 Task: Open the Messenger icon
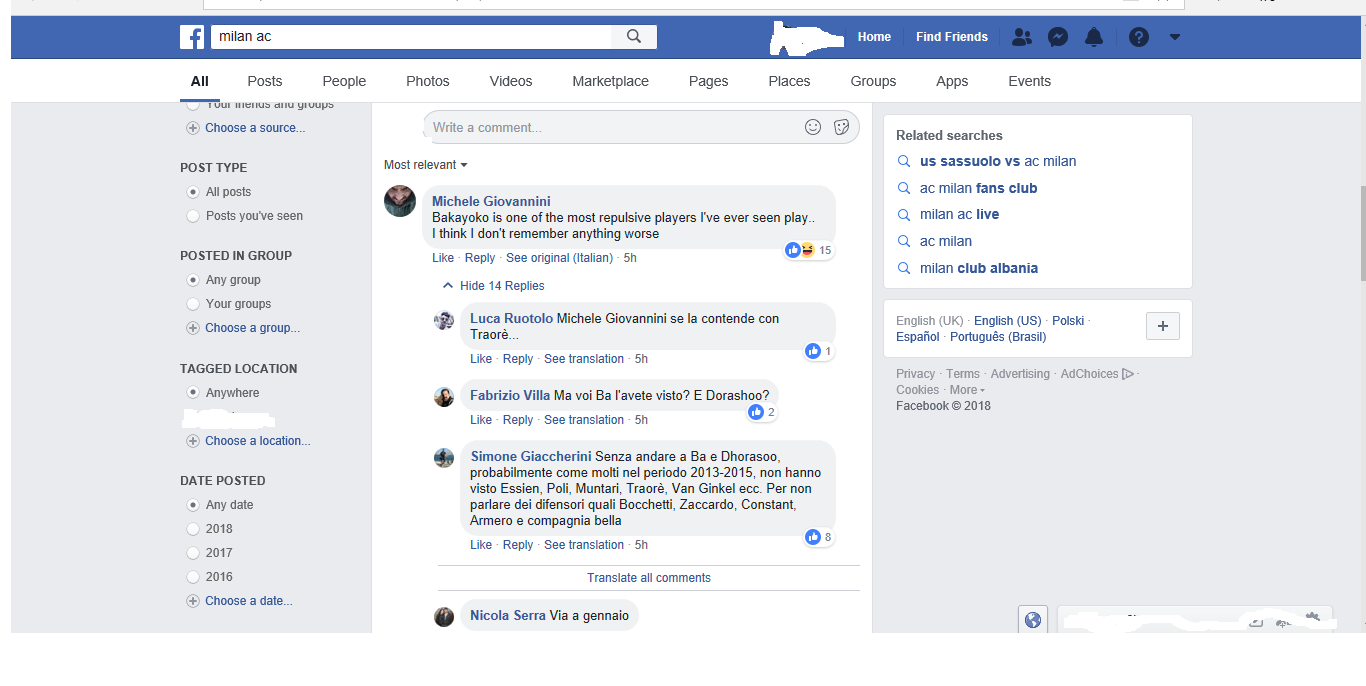(1058, 37)
